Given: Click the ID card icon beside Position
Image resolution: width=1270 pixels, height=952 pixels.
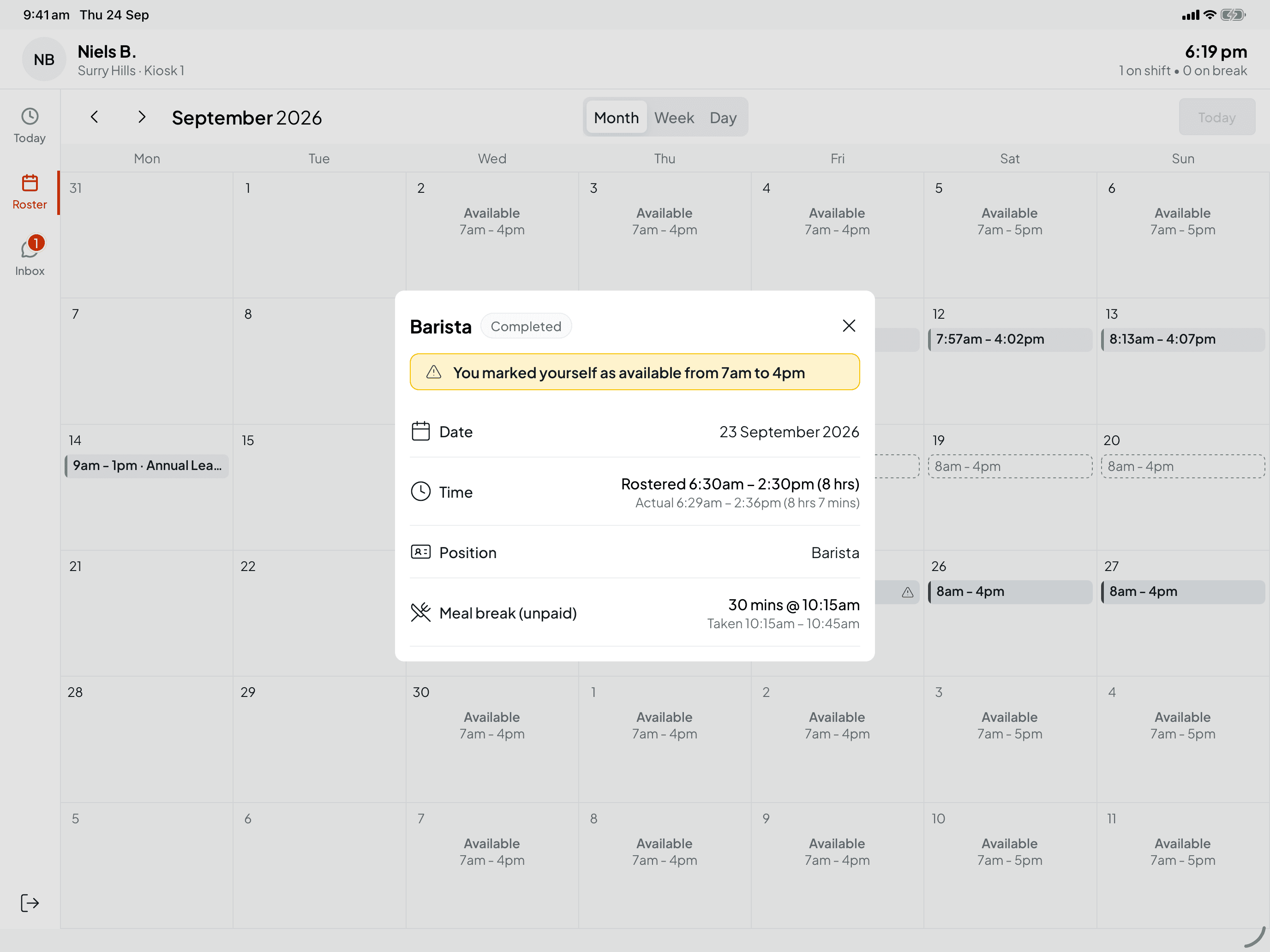Looking at the screenshot, I should tap(421, 552).
